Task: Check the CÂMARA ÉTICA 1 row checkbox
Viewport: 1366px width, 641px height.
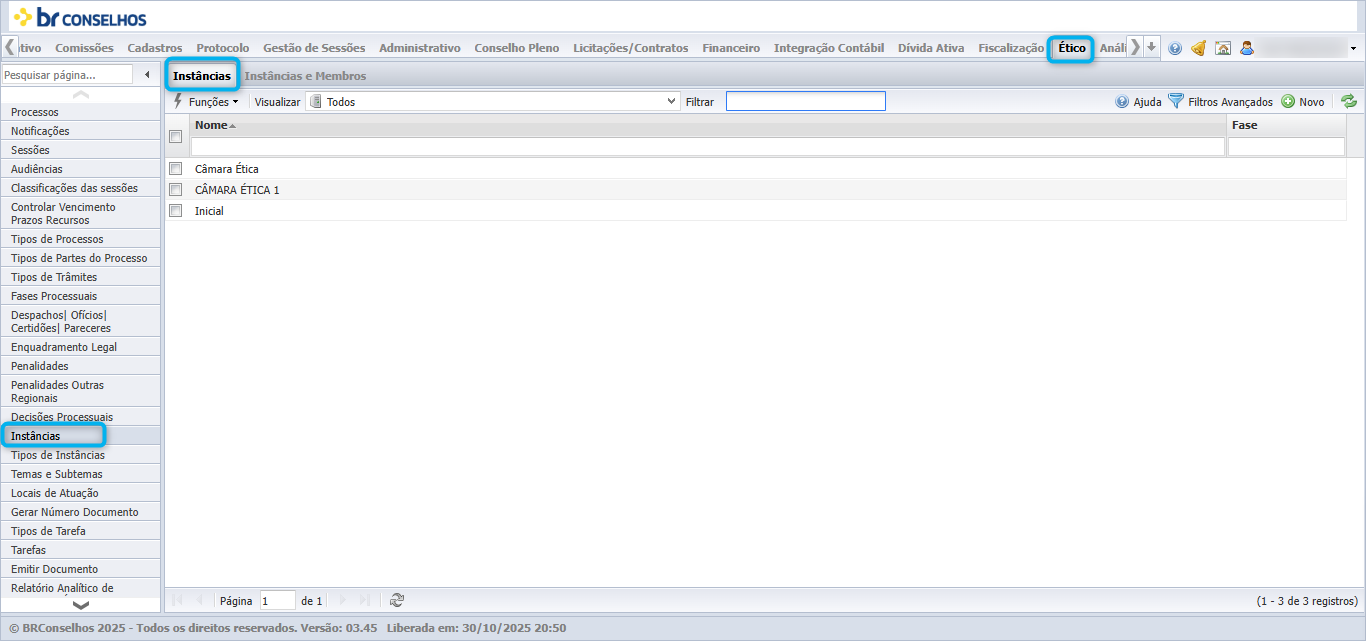Action: [x=176, y=189]
